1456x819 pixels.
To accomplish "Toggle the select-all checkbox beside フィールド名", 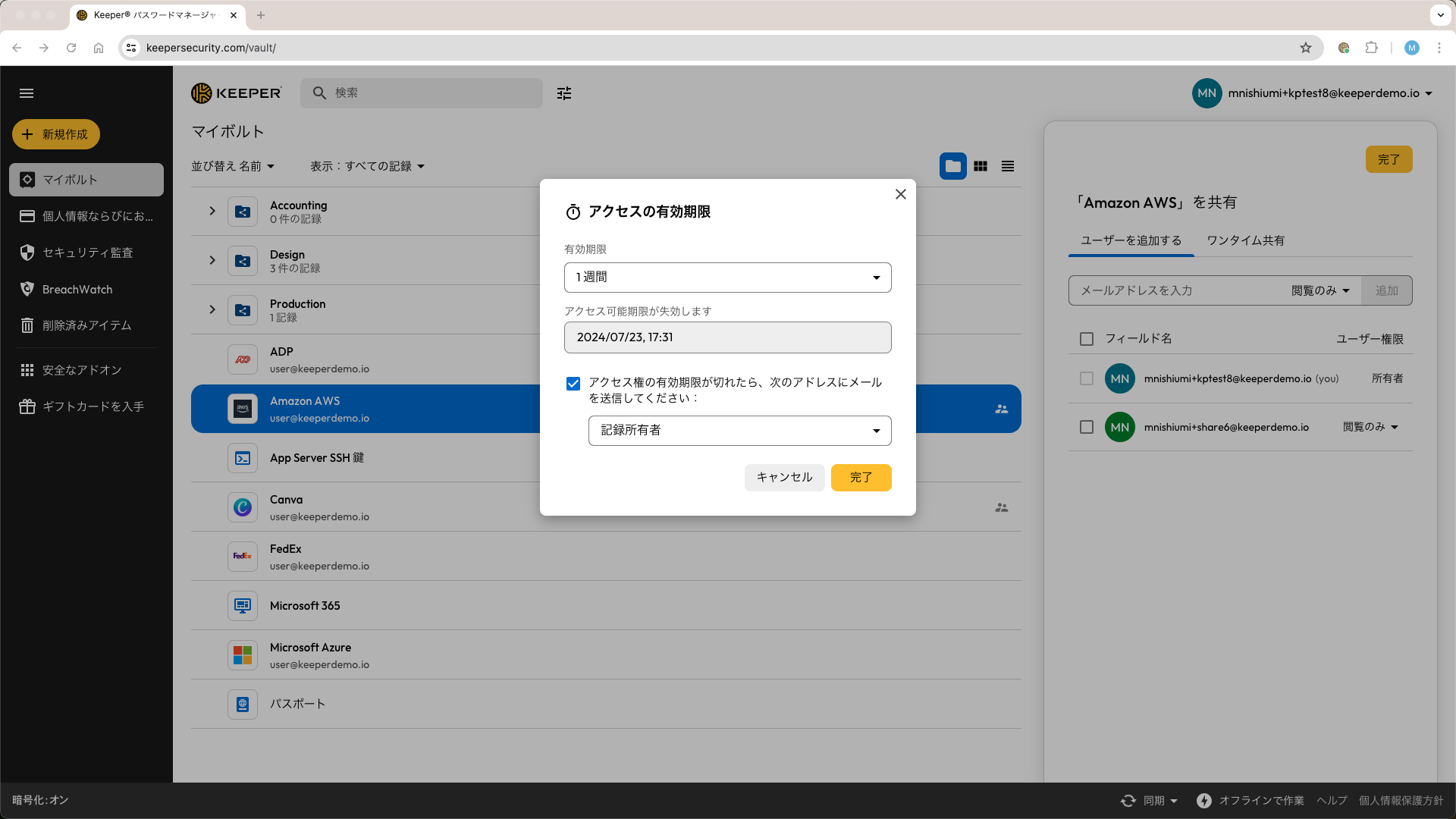I will tap(1087, 339).
